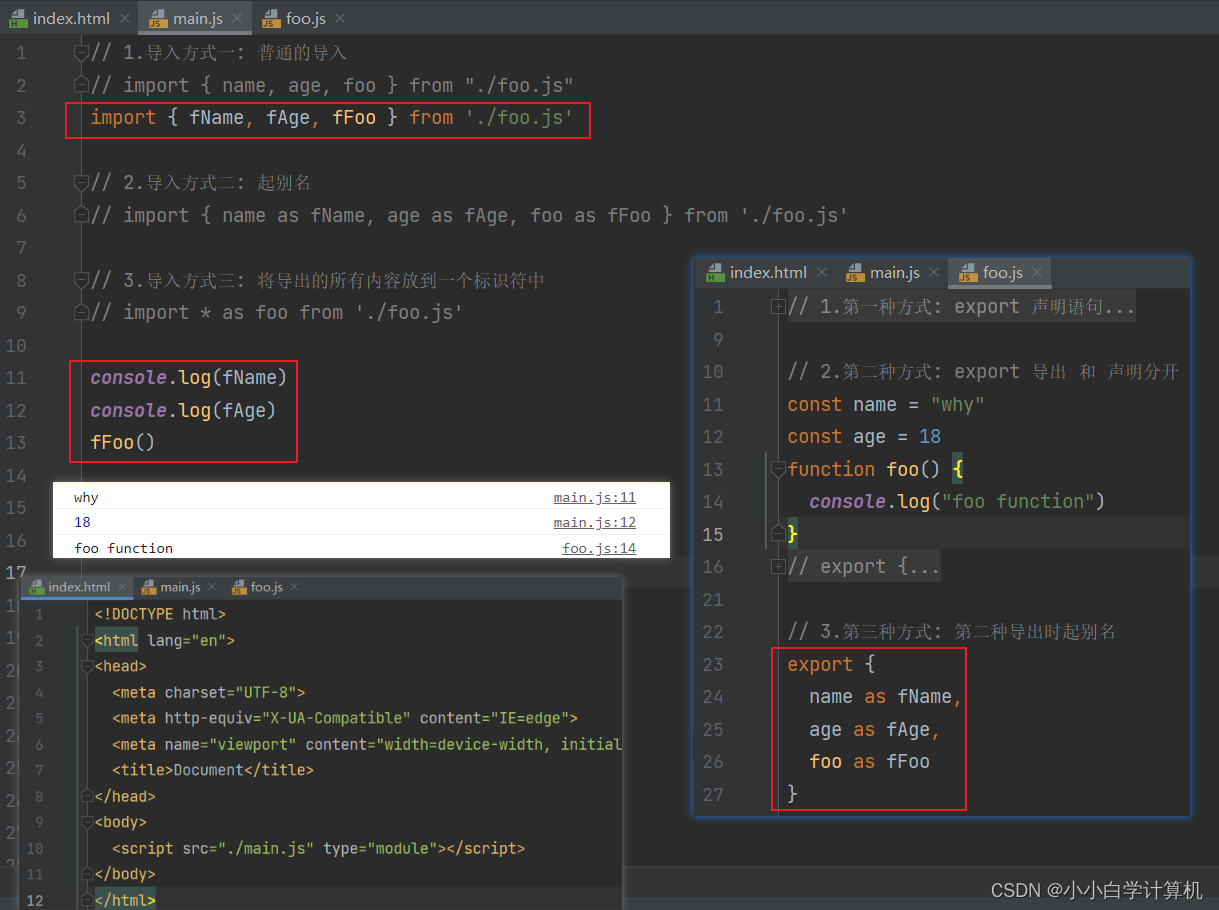Click 'why' console output text
Viewport: 1219px width, 910px height.
click(x=86, y=497)
